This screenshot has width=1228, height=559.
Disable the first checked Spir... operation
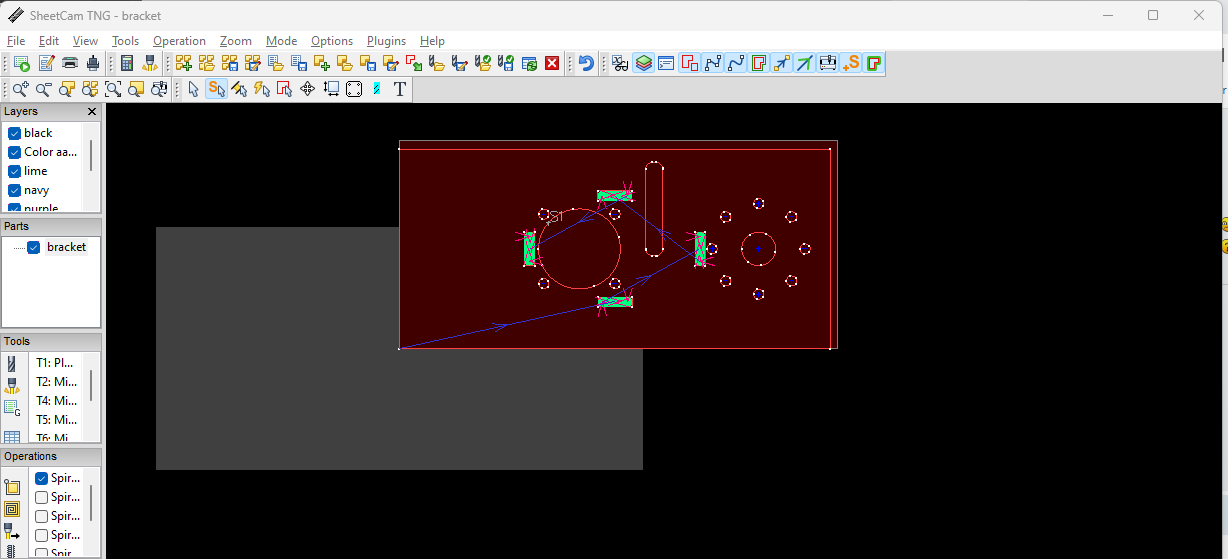click(x=42, y=478)
